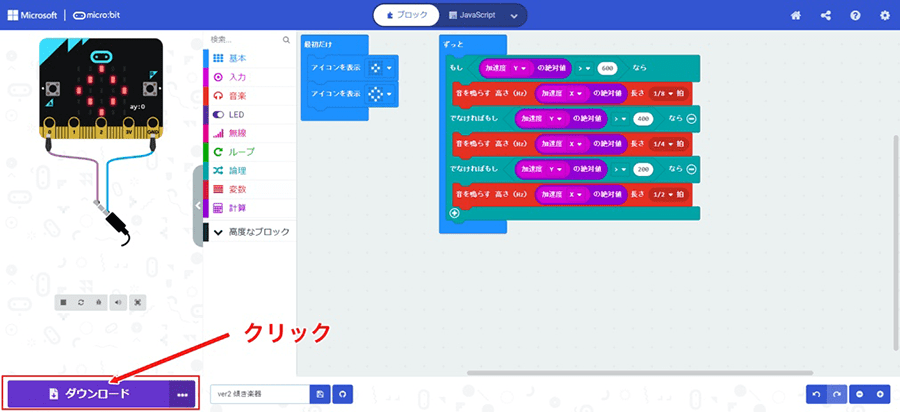Redo the change
The image size is (900, 412).
coord(837,394)
